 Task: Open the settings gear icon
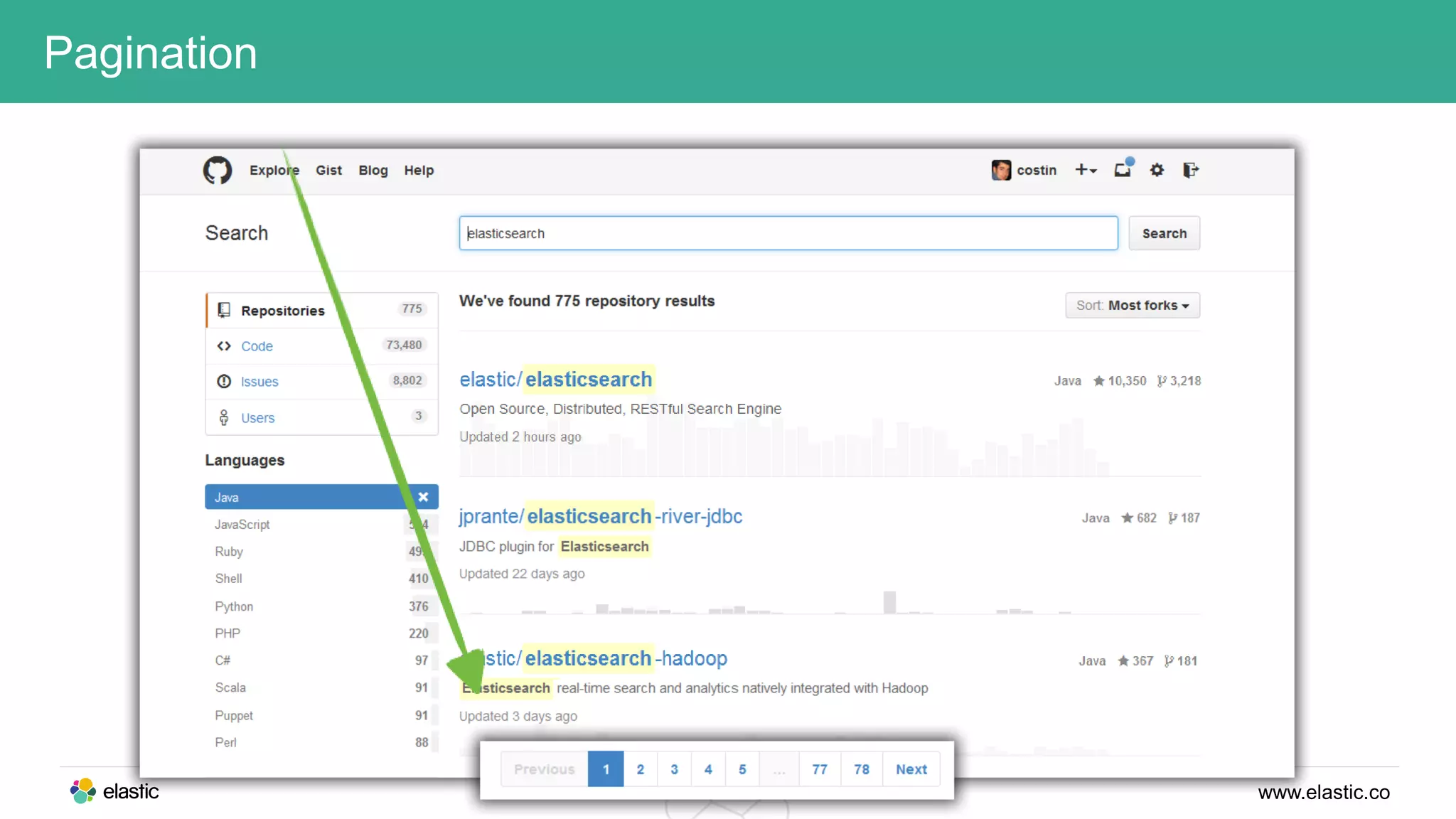pos(1157,170)
